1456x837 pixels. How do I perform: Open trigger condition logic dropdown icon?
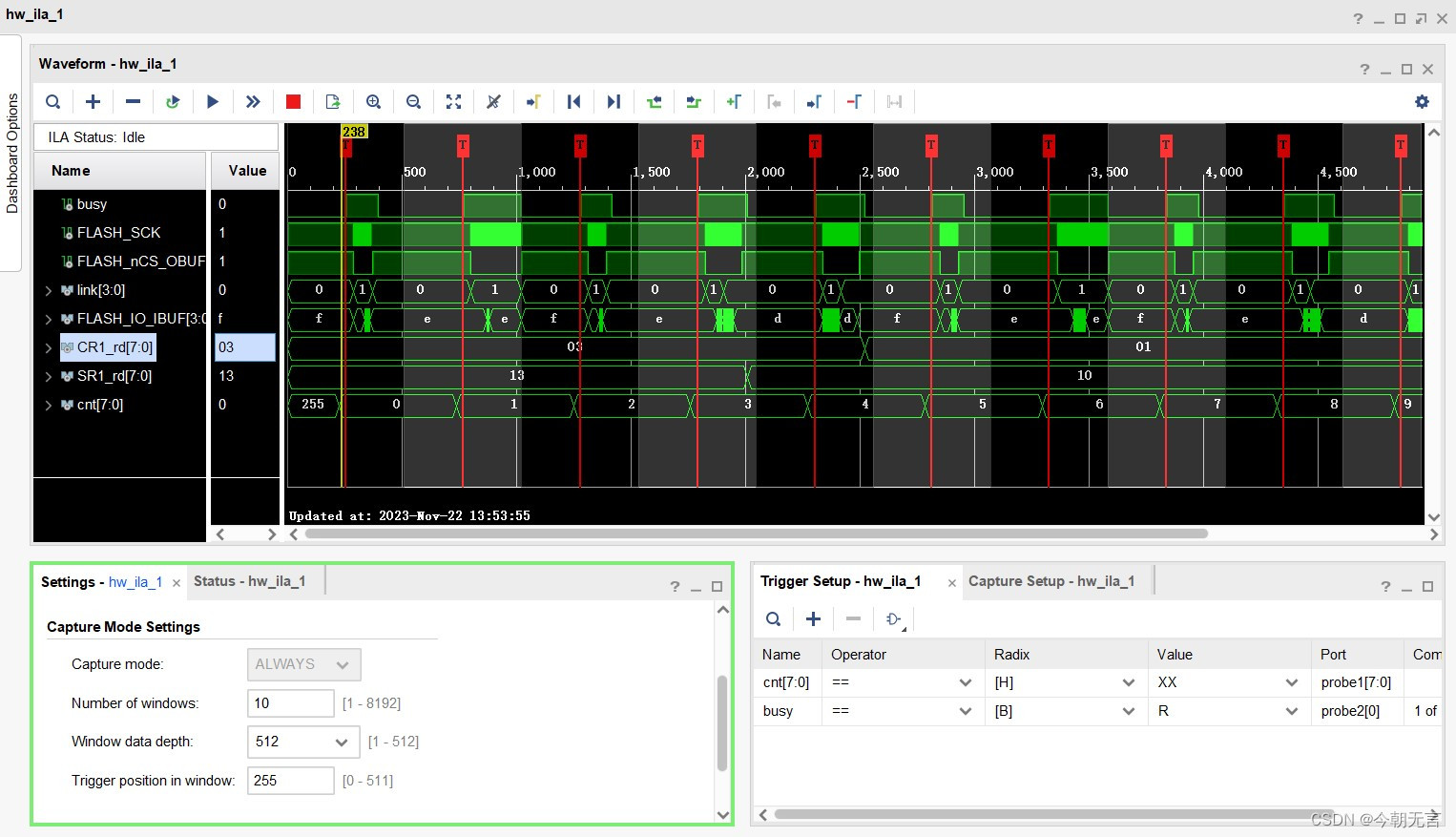(895, 619)
